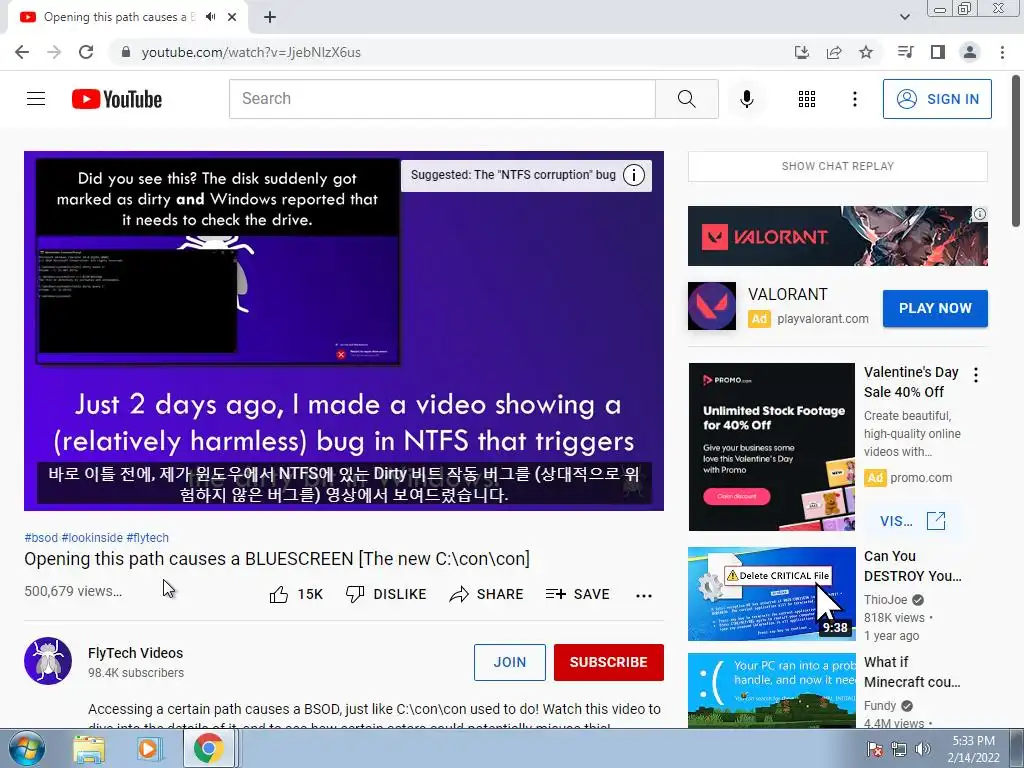Open the #bsod hashtag
Viewport: 1024px width, 768px height.
click(41, 537)
